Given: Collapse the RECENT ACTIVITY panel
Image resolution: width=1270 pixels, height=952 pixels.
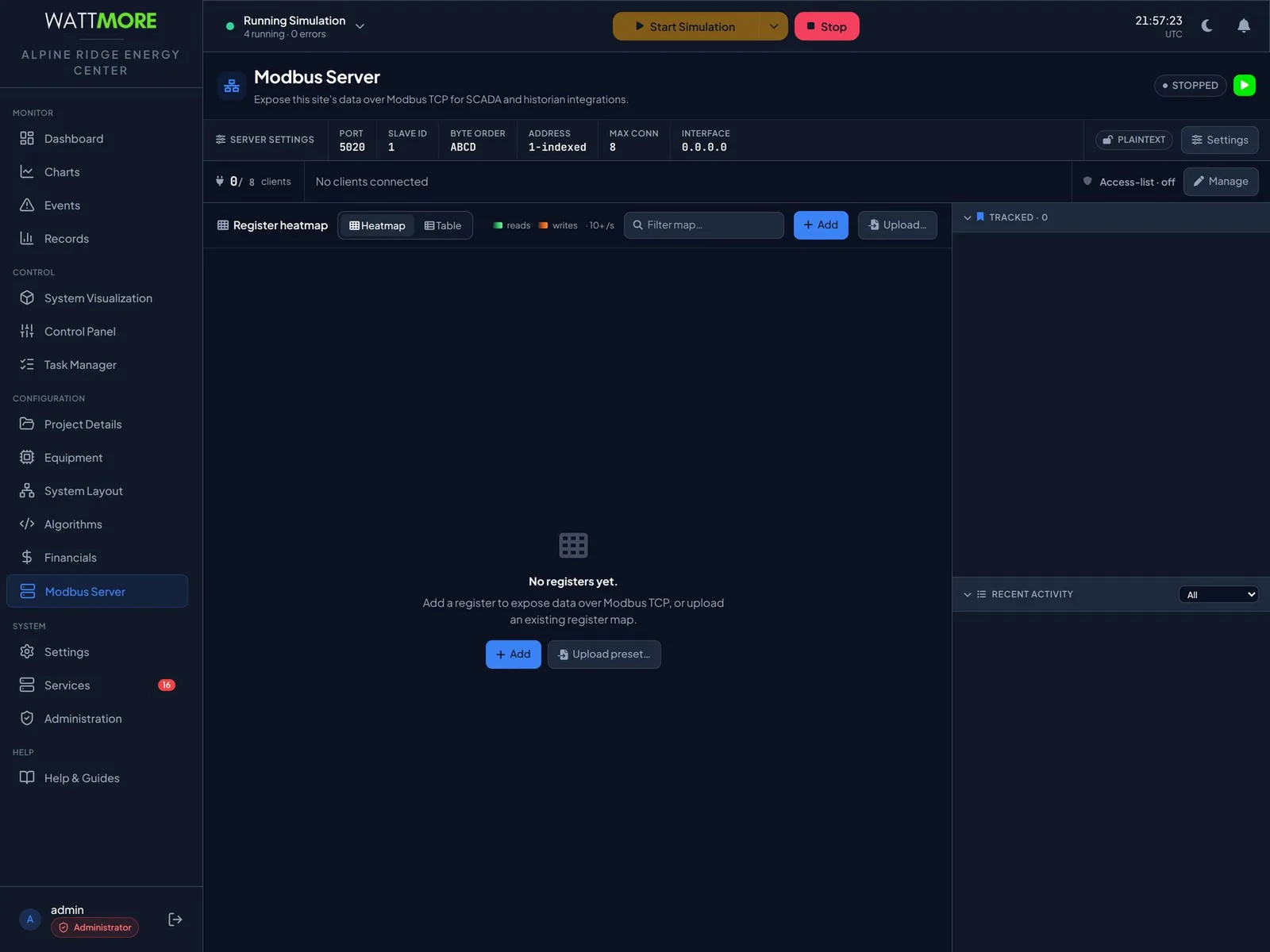Looking at the screenshot, I should pos(968,594).
